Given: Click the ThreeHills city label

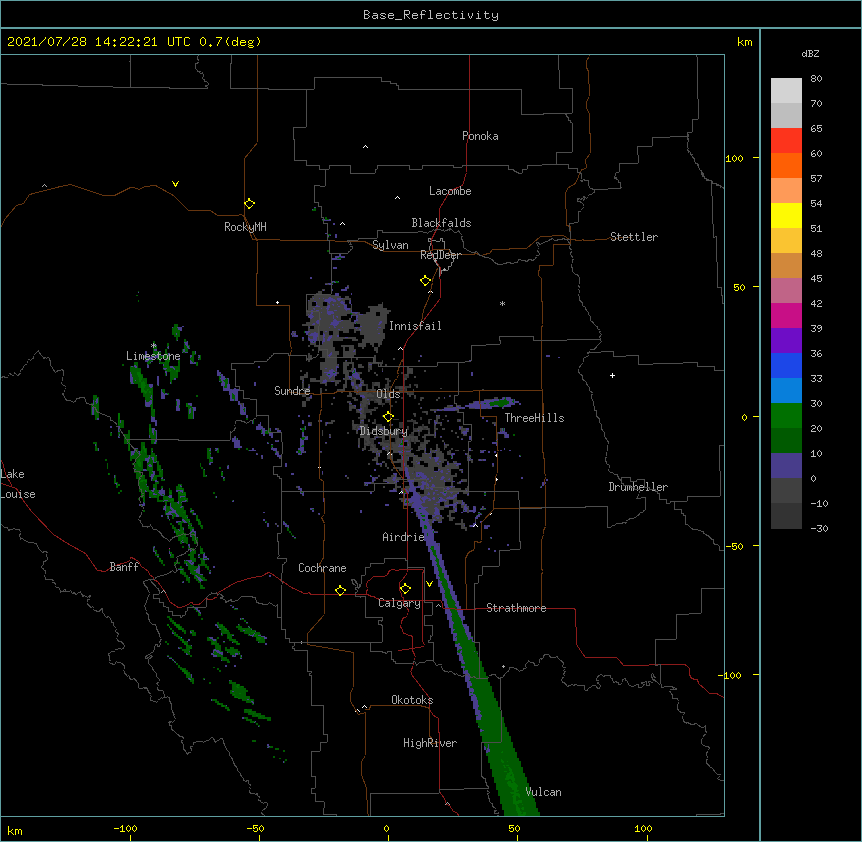Looking at the screenshot, I should point(534,418).
